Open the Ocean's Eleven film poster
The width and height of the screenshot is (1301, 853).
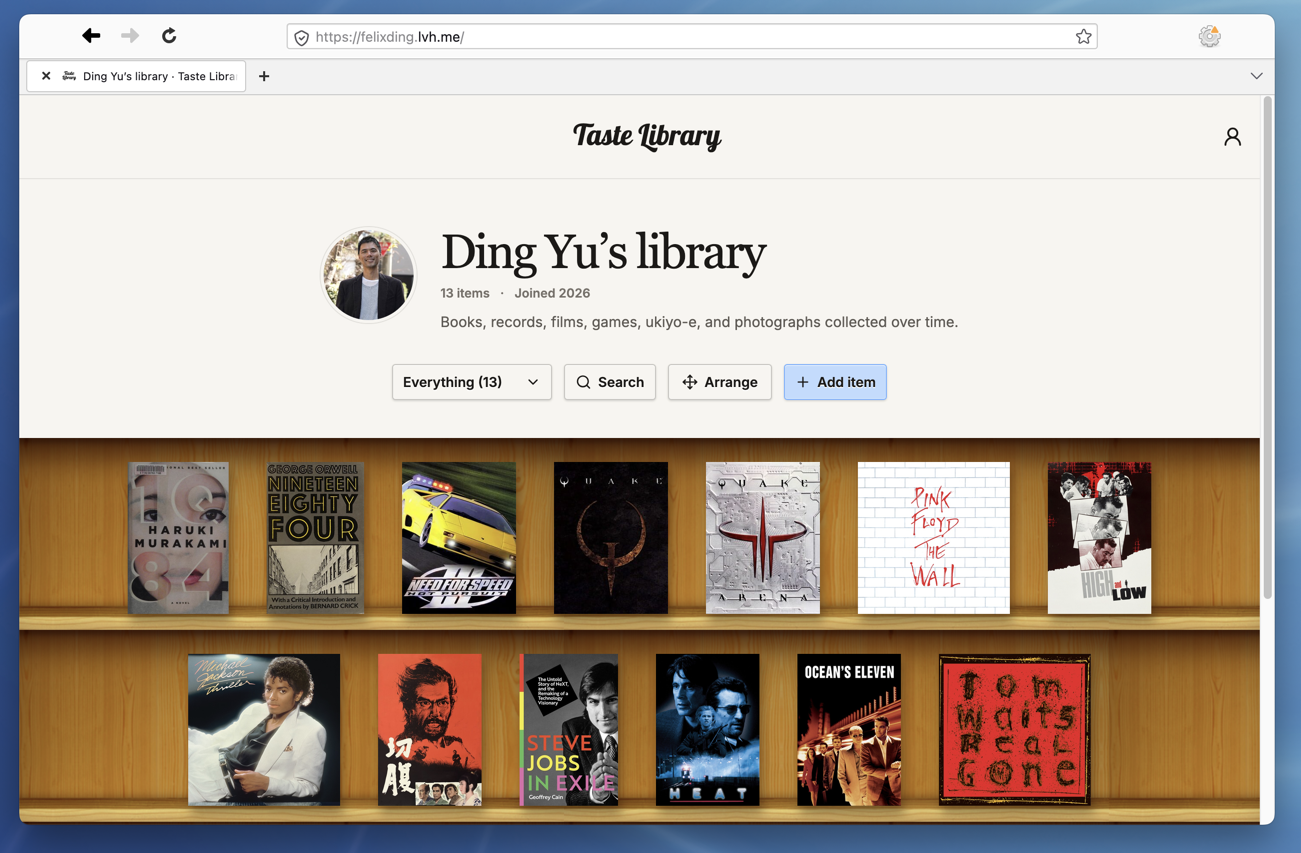(849, 730)
